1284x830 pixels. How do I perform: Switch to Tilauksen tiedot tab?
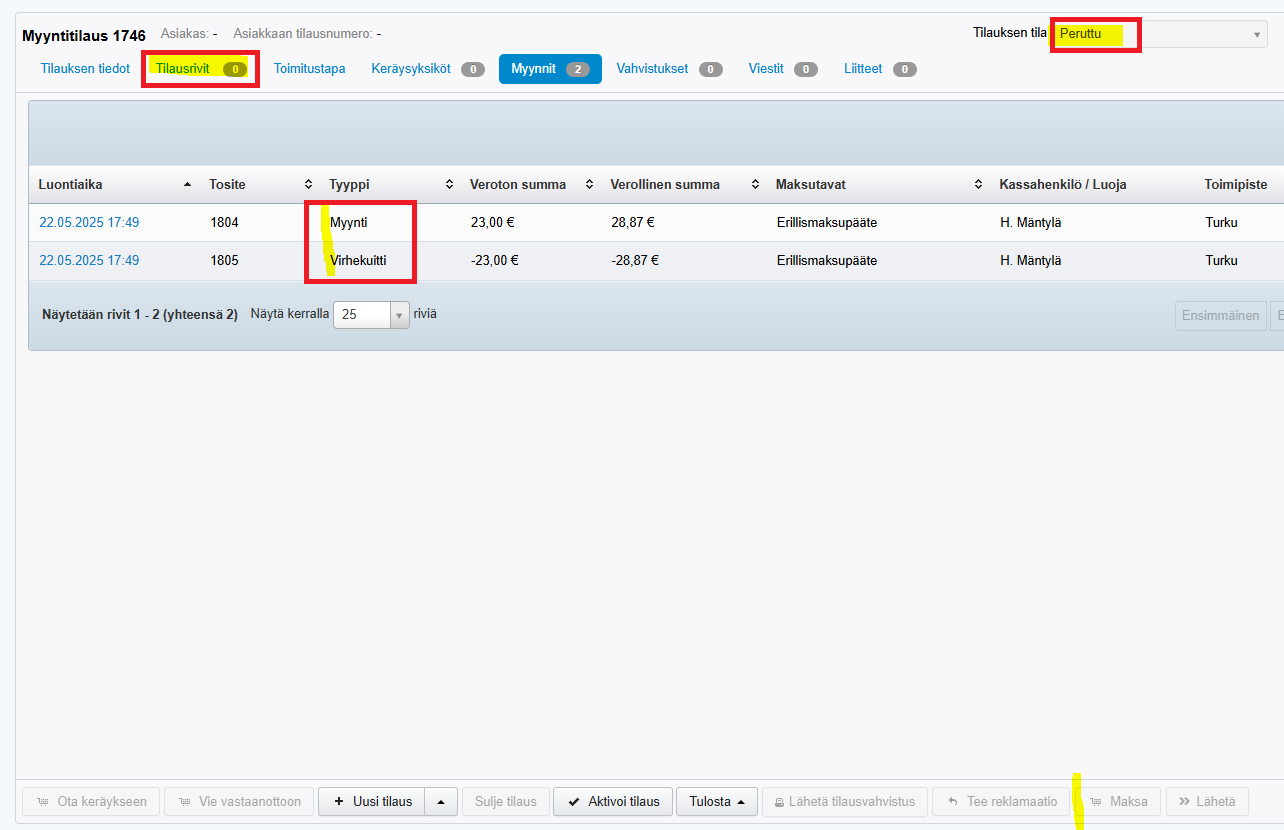[85, 69]
